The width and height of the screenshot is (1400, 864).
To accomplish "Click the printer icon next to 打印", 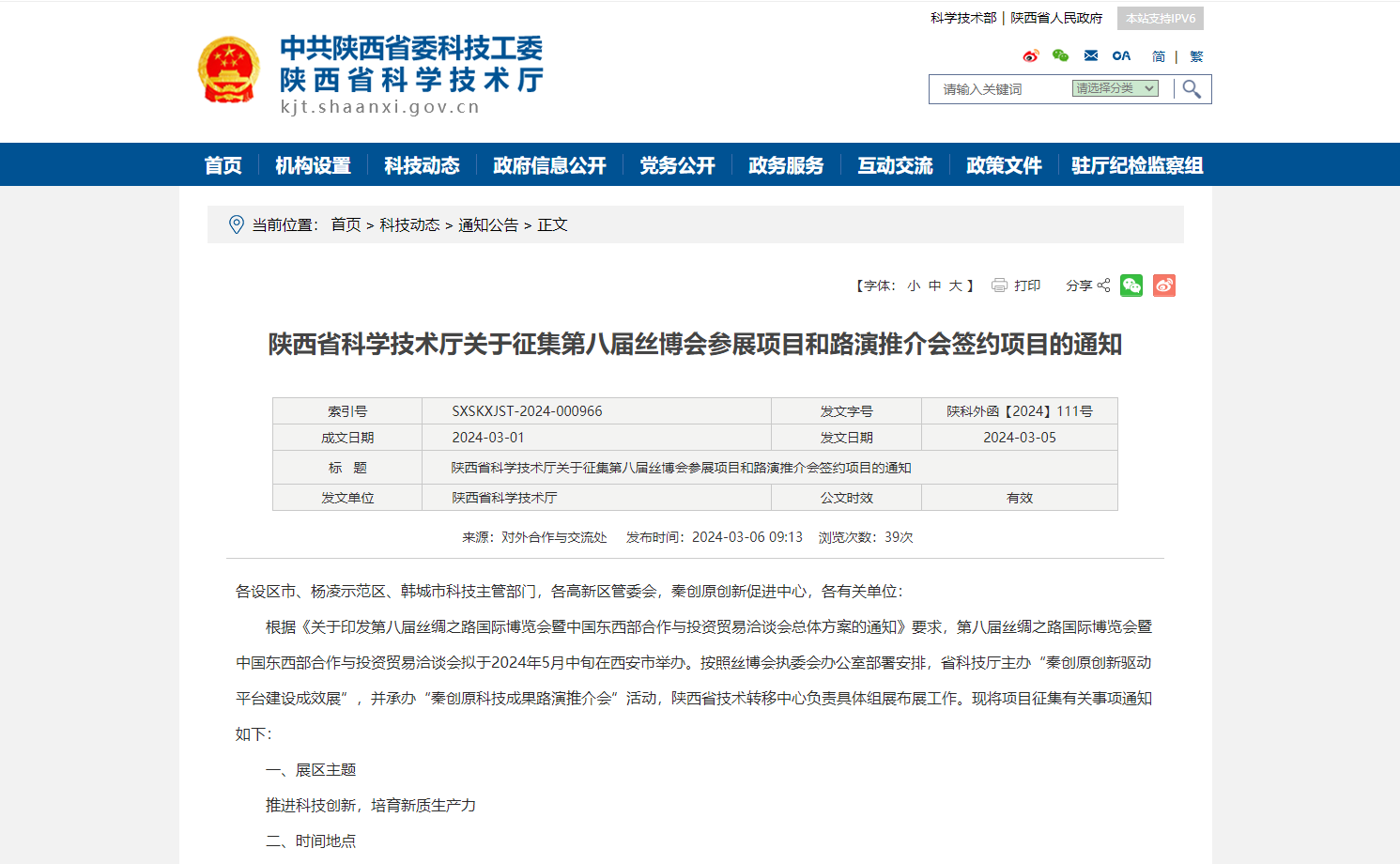I will (997, 285).
